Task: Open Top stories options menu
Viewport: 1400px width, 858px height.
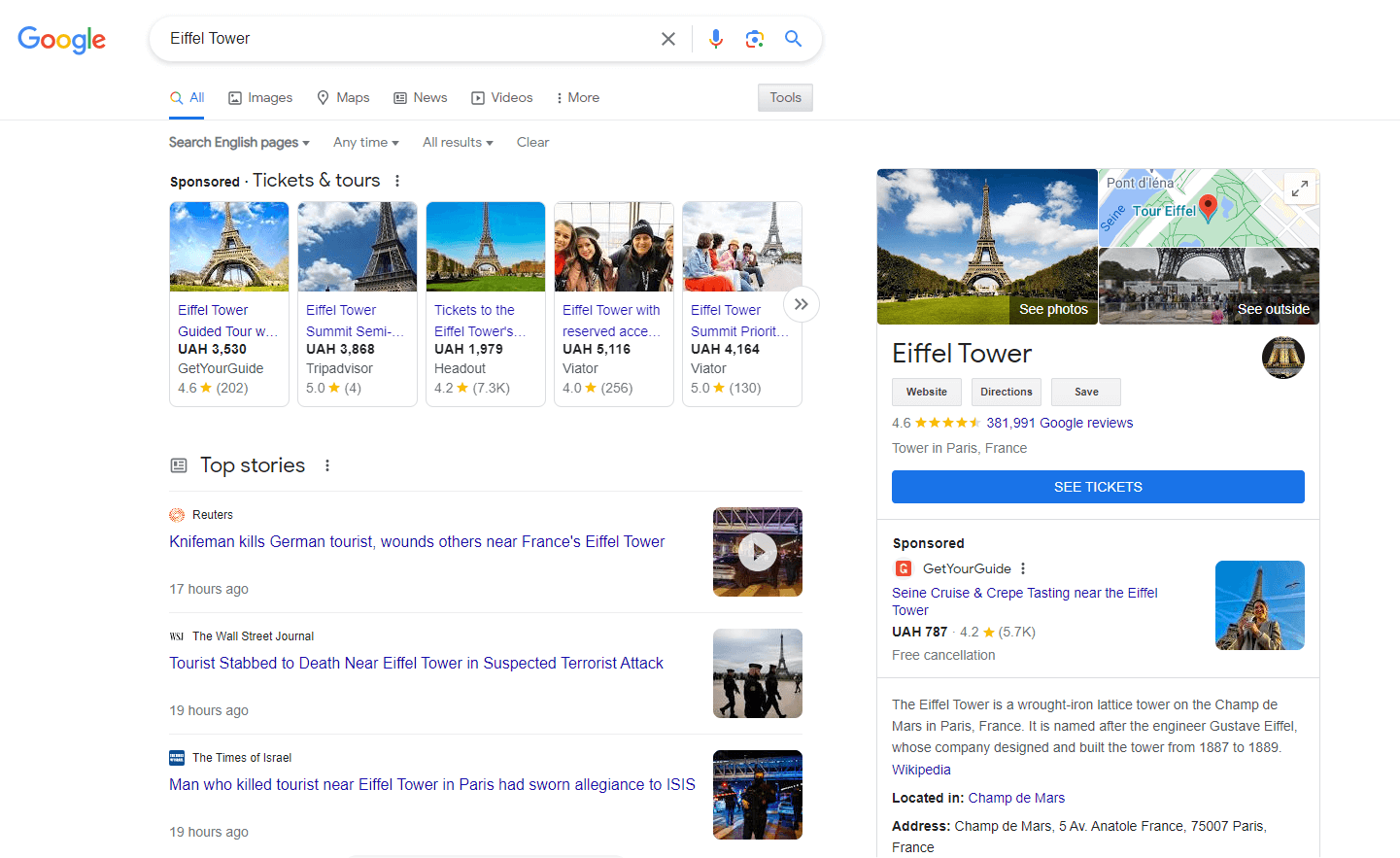Action: 327,466
